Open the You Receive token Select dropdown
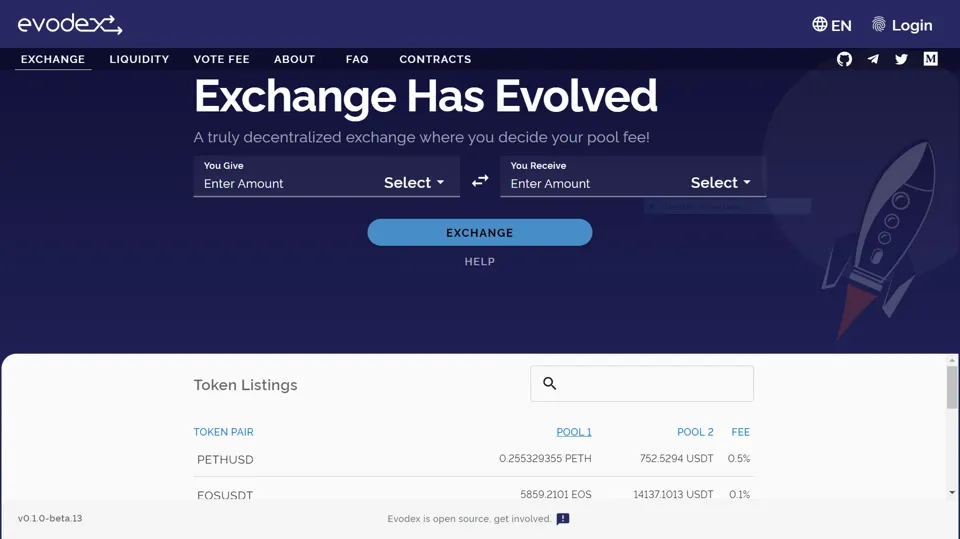The image size is (960, 539). (721, 183)
